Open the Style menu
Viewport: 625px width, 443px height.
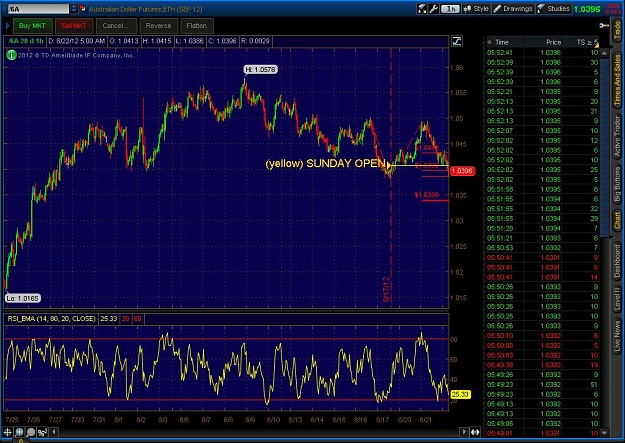coord(476,8)
